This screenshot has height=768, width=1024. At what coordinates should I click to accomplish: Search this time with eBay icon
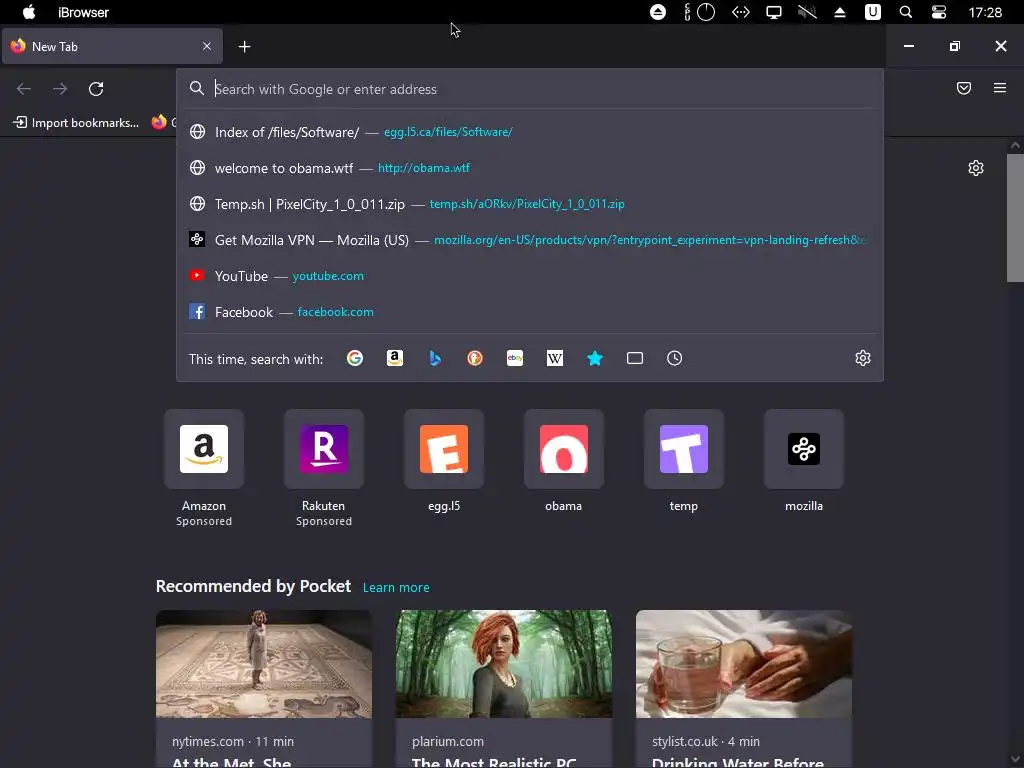tap(515, 359)
